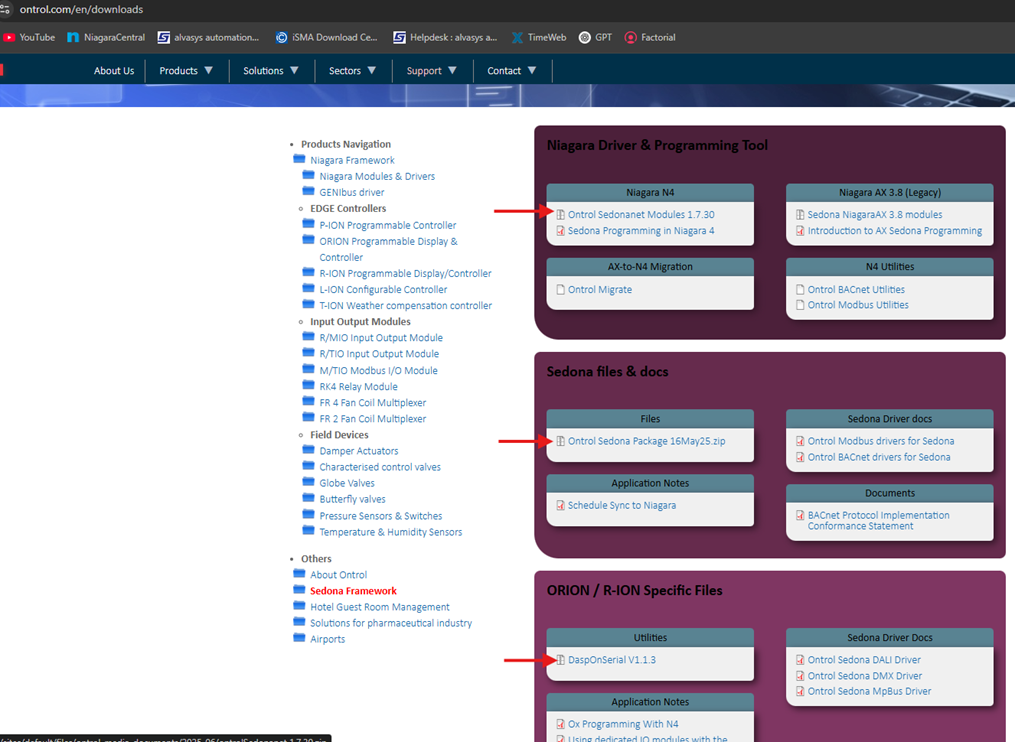1015x742 pixels.
Task: Download DaspOnSerial V1.1.3
Action: pos(612,660)
